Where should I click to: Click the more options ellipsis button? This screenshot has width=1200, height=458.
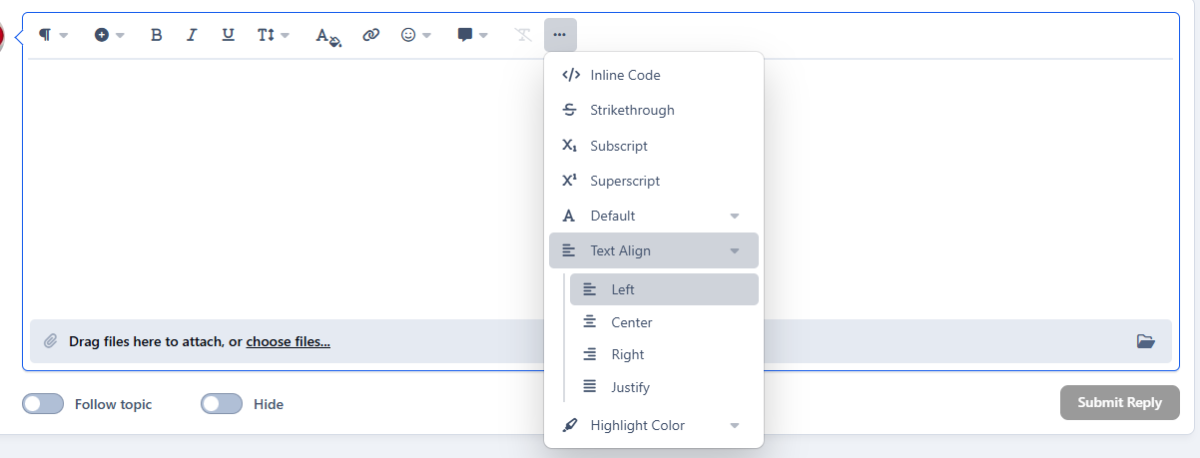click(x=560, y=35)
